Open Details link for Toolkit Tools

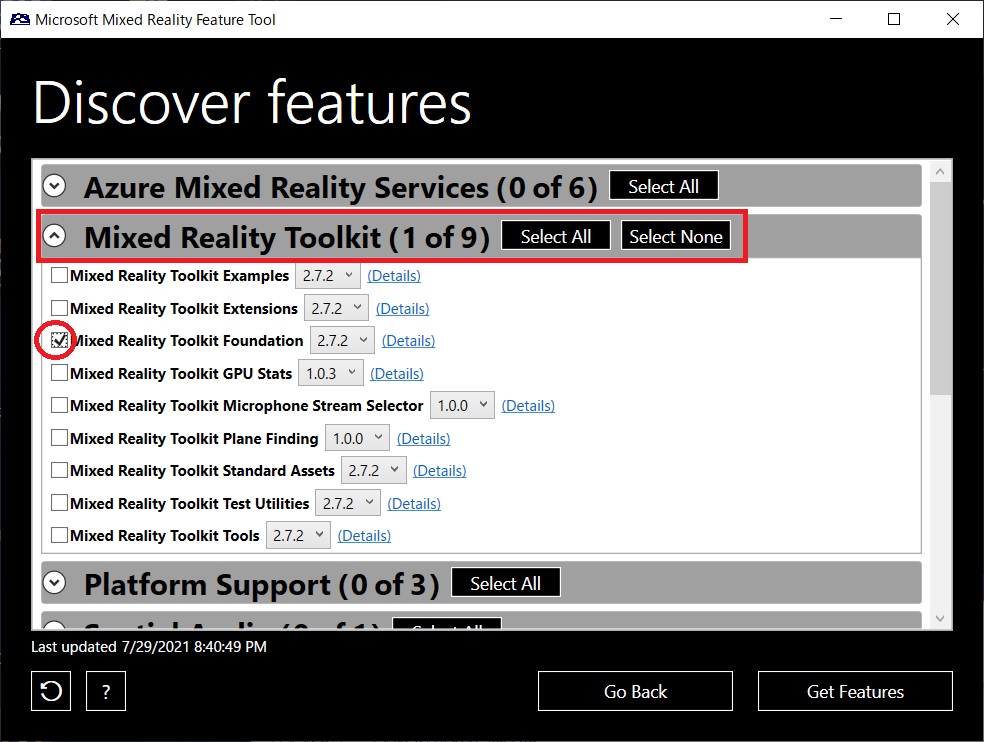click(x=364, y=535)
